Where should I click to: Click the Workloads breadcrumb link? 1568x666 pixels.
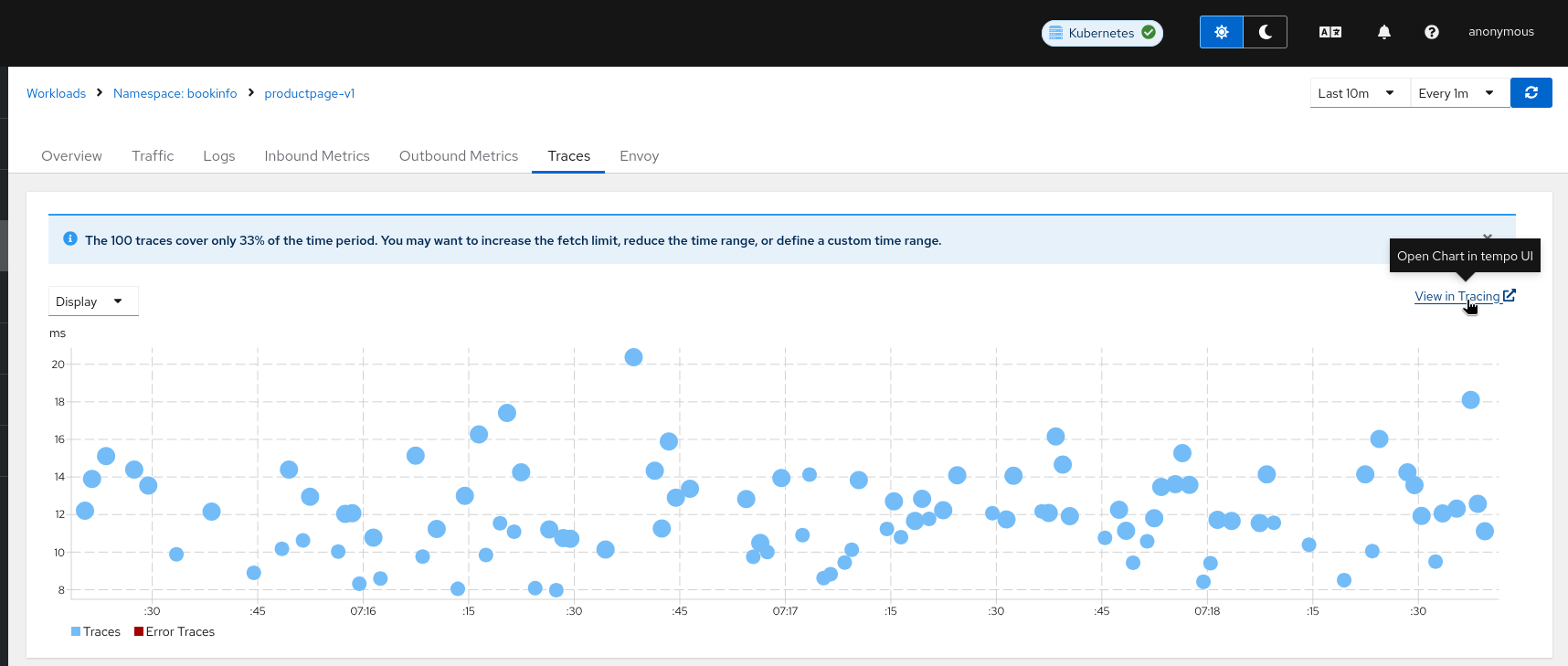[56, 93]
